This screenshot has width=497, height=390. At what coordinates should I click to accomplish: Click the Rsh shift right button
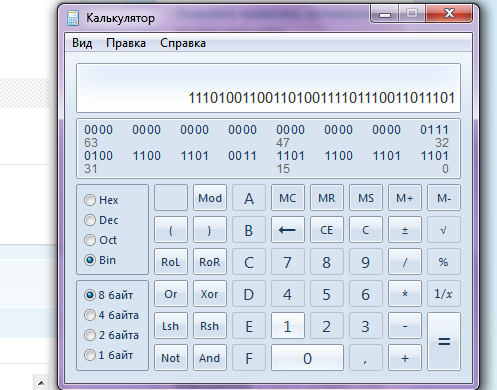coord(210,326)
